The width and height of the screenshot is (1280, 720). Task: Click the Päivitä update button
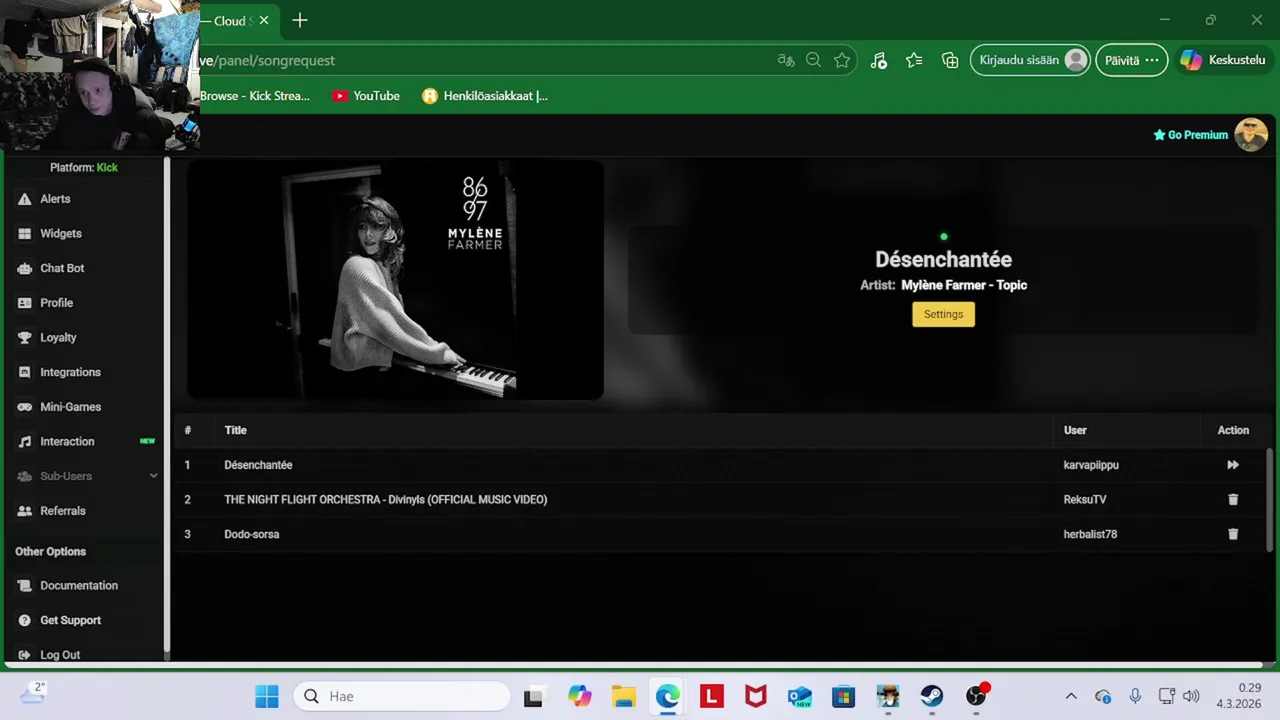point(1131,60)
